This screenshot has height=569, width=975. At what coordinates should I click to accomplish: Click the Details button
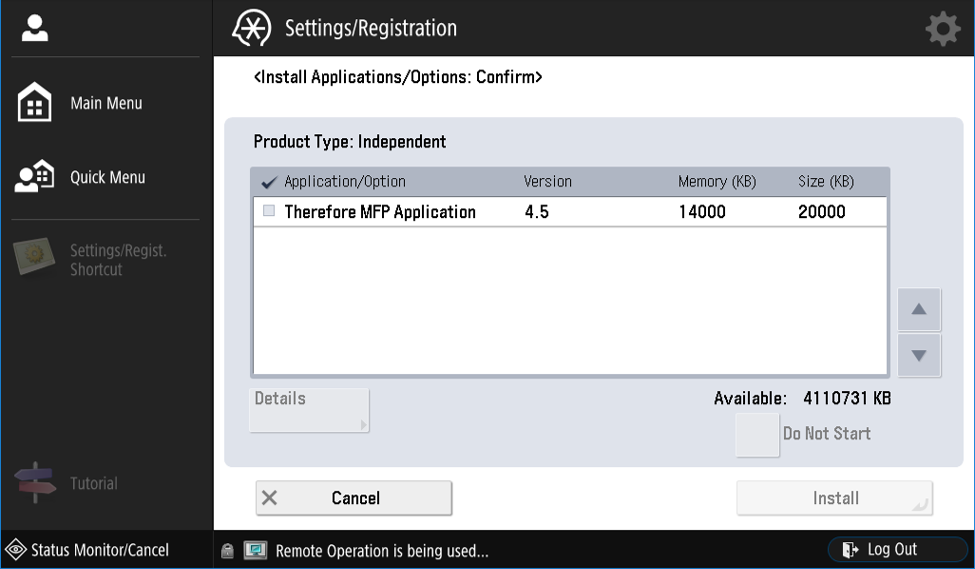(x=309, y=410)
